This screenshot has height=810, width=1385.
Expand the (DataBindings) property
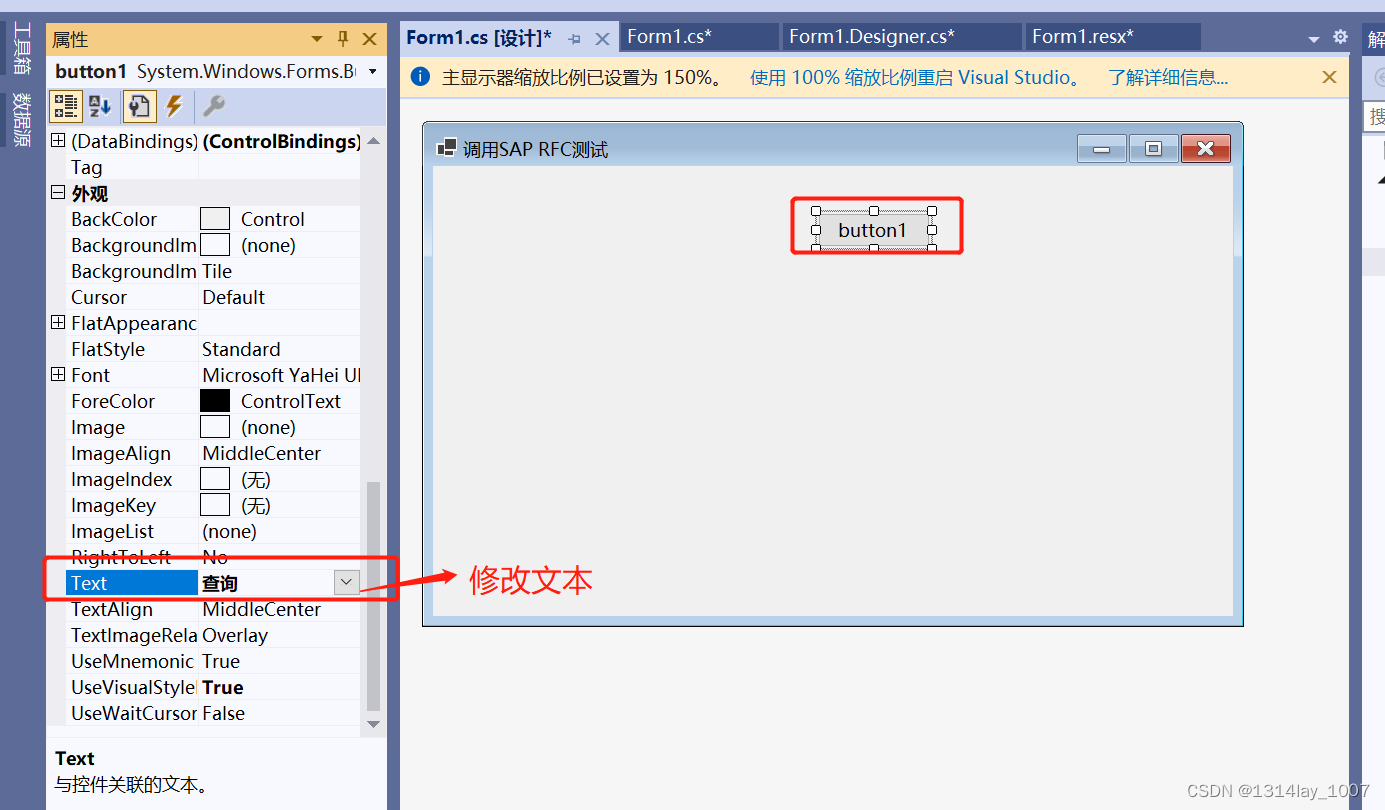coord(58,141)
